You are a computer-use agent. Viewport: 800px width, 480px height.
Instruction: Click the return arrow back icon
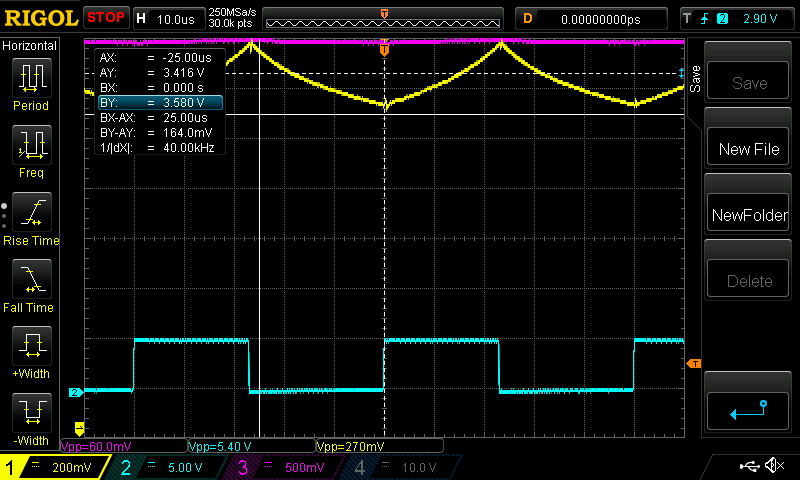pos(749,410)
